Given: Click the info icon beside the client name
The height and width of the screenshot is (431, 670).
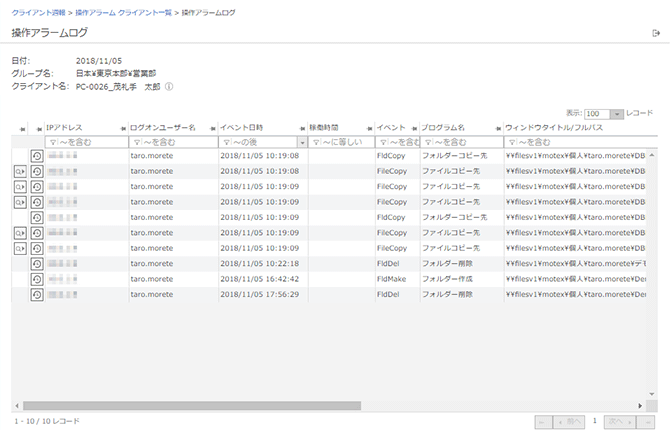Looking at the screenshot, I should point(170,87).
